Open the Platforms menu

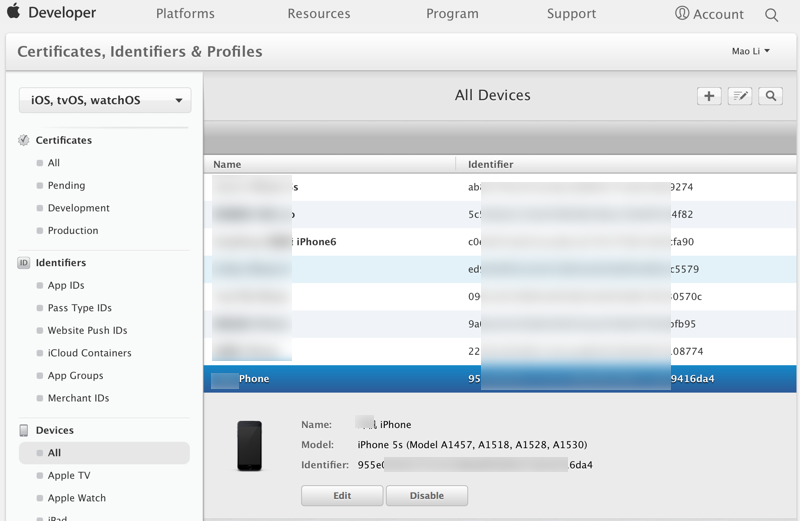185,14
